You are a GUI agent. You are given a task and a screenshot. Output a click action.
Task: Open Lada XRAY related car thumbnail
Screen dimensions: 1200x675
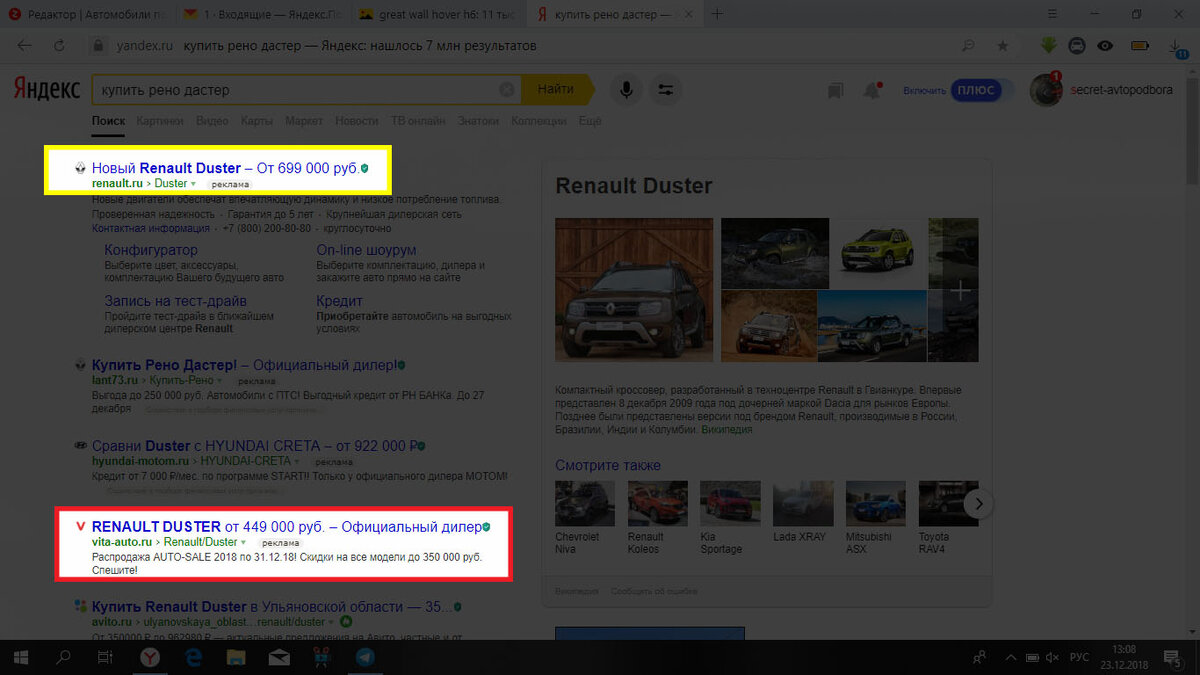pos(803,503)
